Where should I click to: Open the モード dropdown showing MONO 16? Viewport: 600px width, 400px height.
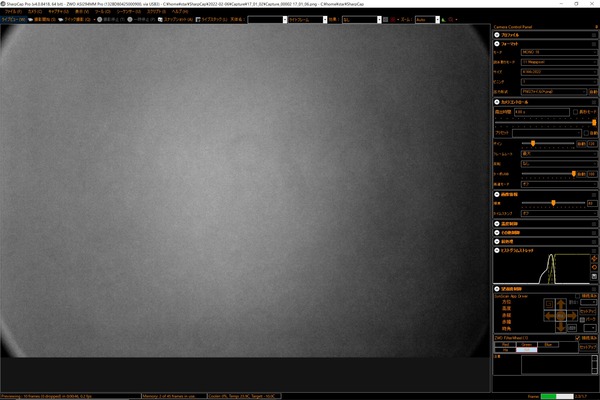pyautogui.click(x=559, y=52)
